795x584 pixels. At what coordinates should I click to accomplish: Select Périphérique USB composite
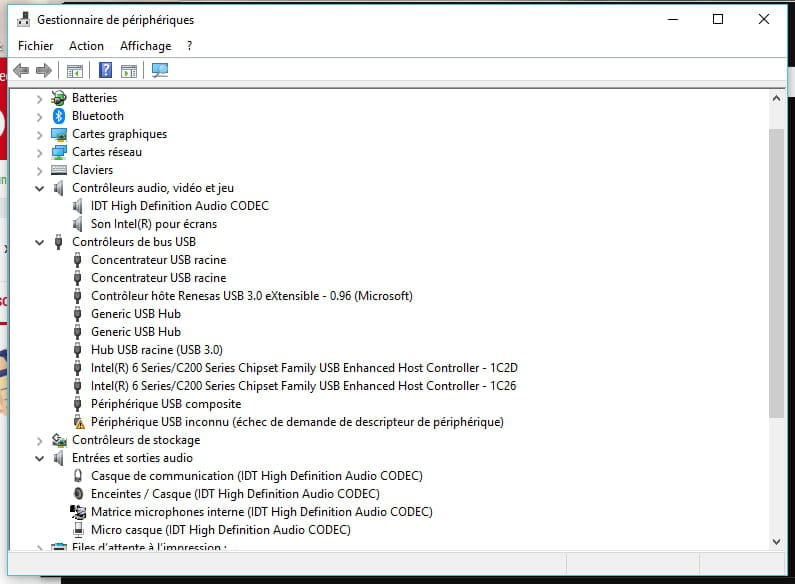pyautogui.click(x=166, y=404)
